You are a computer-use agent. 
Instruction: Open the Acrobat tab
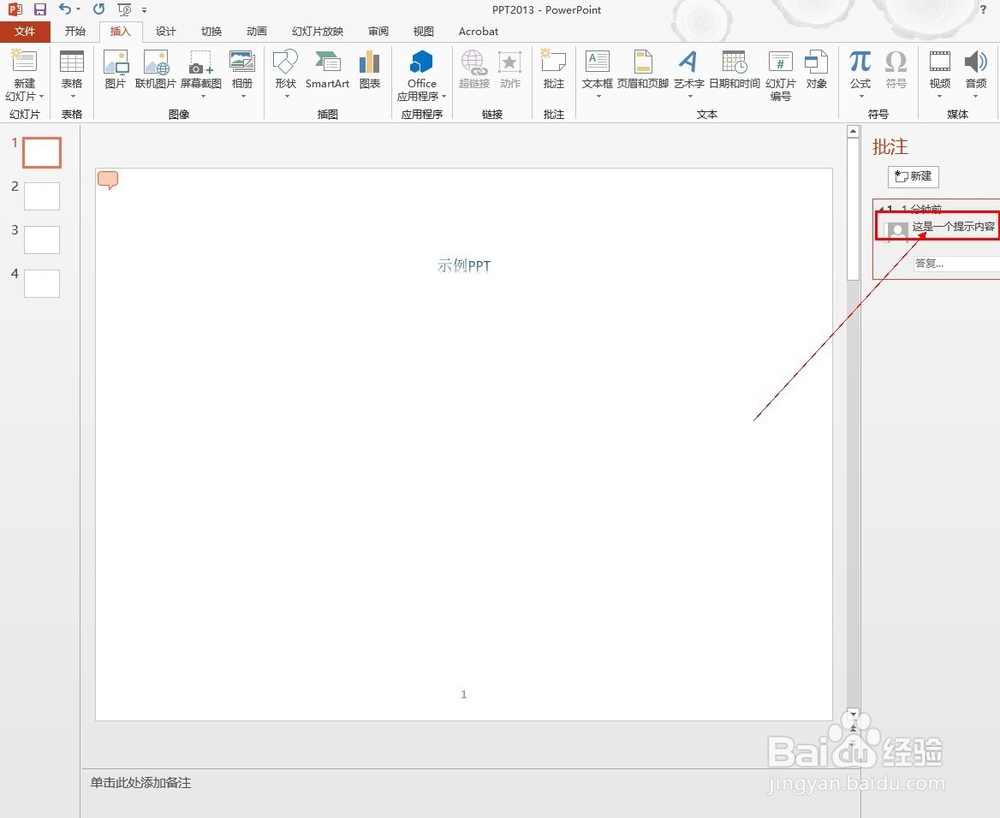click(478, 31)
